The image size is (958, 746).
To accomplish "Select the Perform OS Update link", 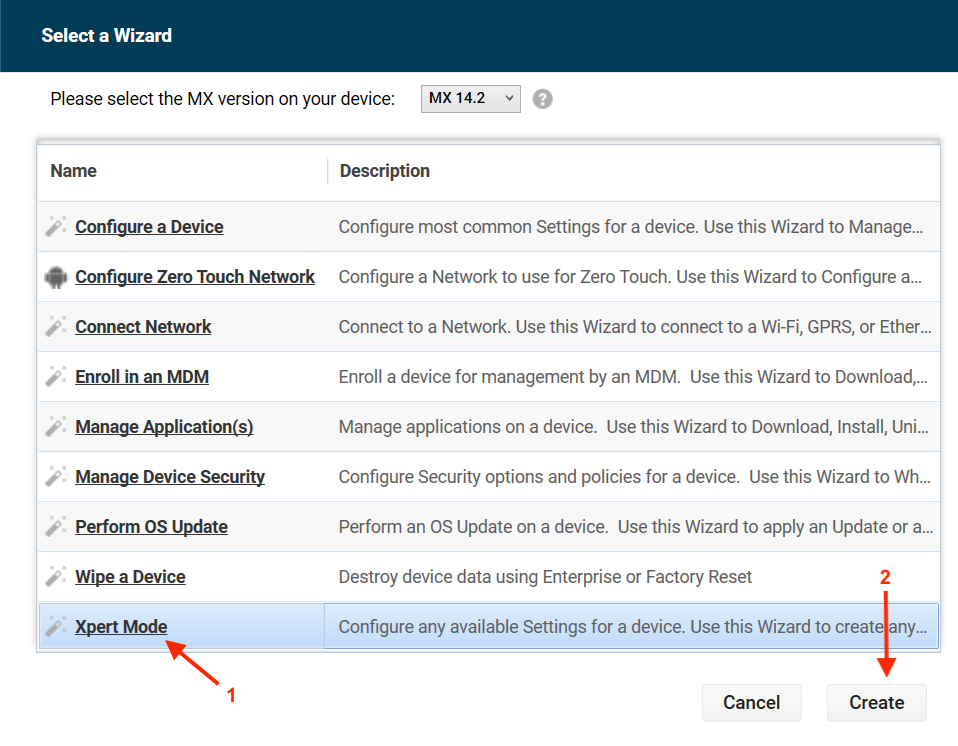I will pos(151,527).
